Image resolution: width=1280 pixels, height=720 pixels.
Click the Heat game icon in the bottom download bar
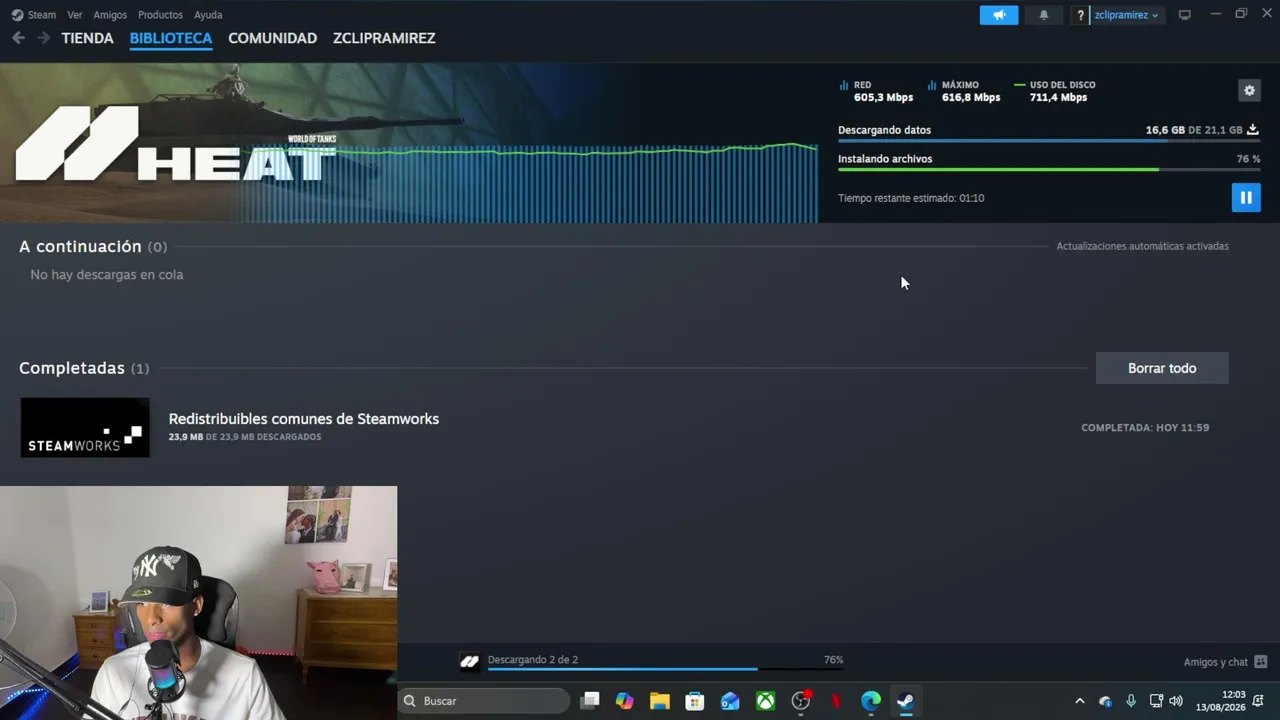point(469,661)
